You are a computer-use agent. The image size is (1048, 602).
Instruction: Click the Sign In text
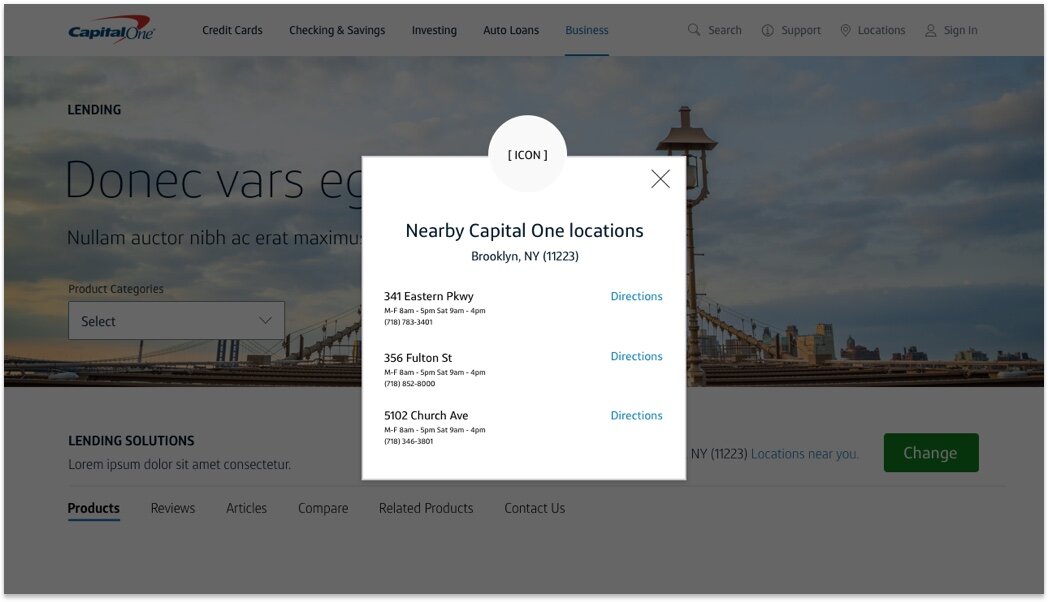960,31
